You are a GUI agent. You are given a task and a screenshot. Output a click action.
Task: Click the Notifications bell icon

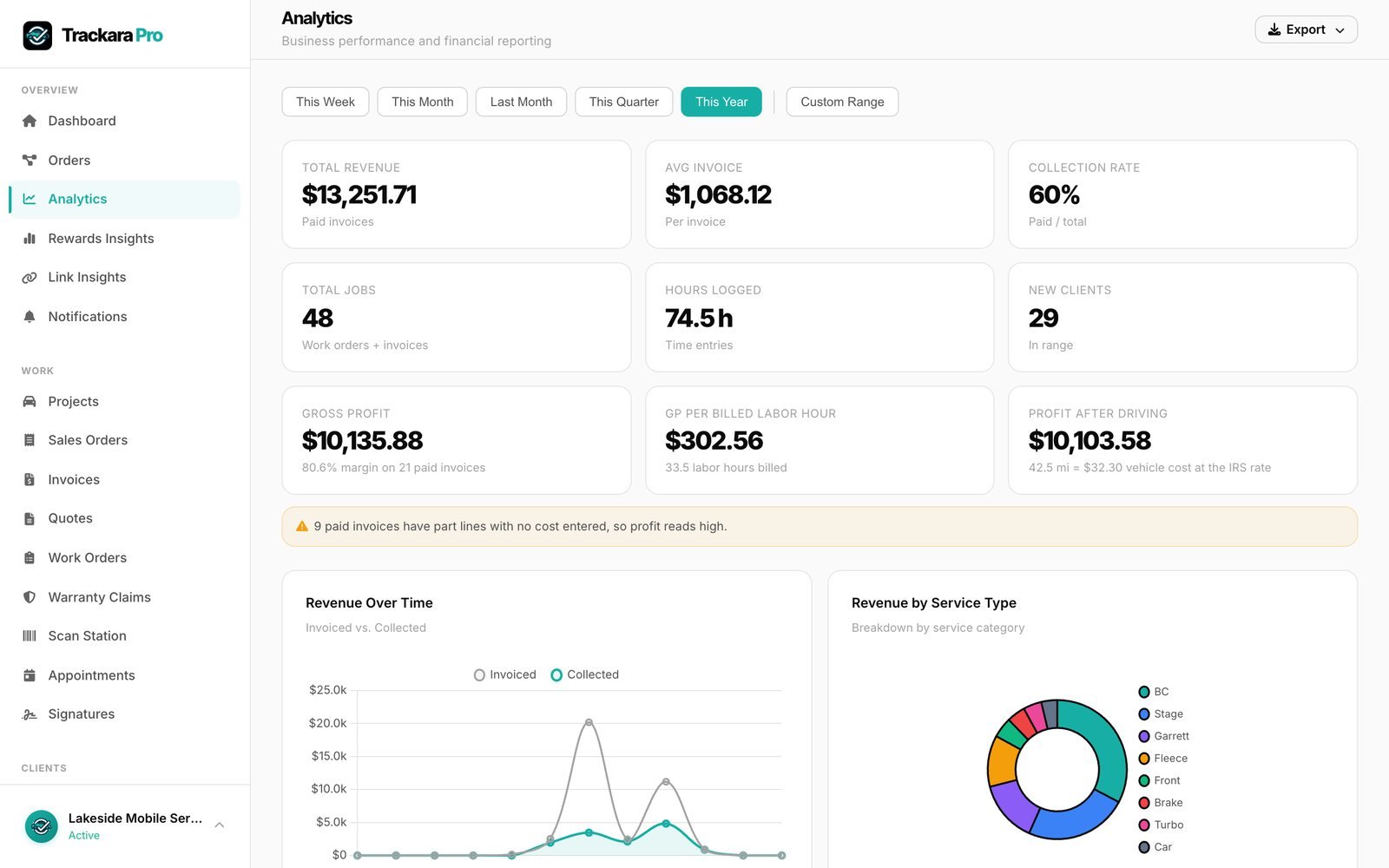click(30, 317)
